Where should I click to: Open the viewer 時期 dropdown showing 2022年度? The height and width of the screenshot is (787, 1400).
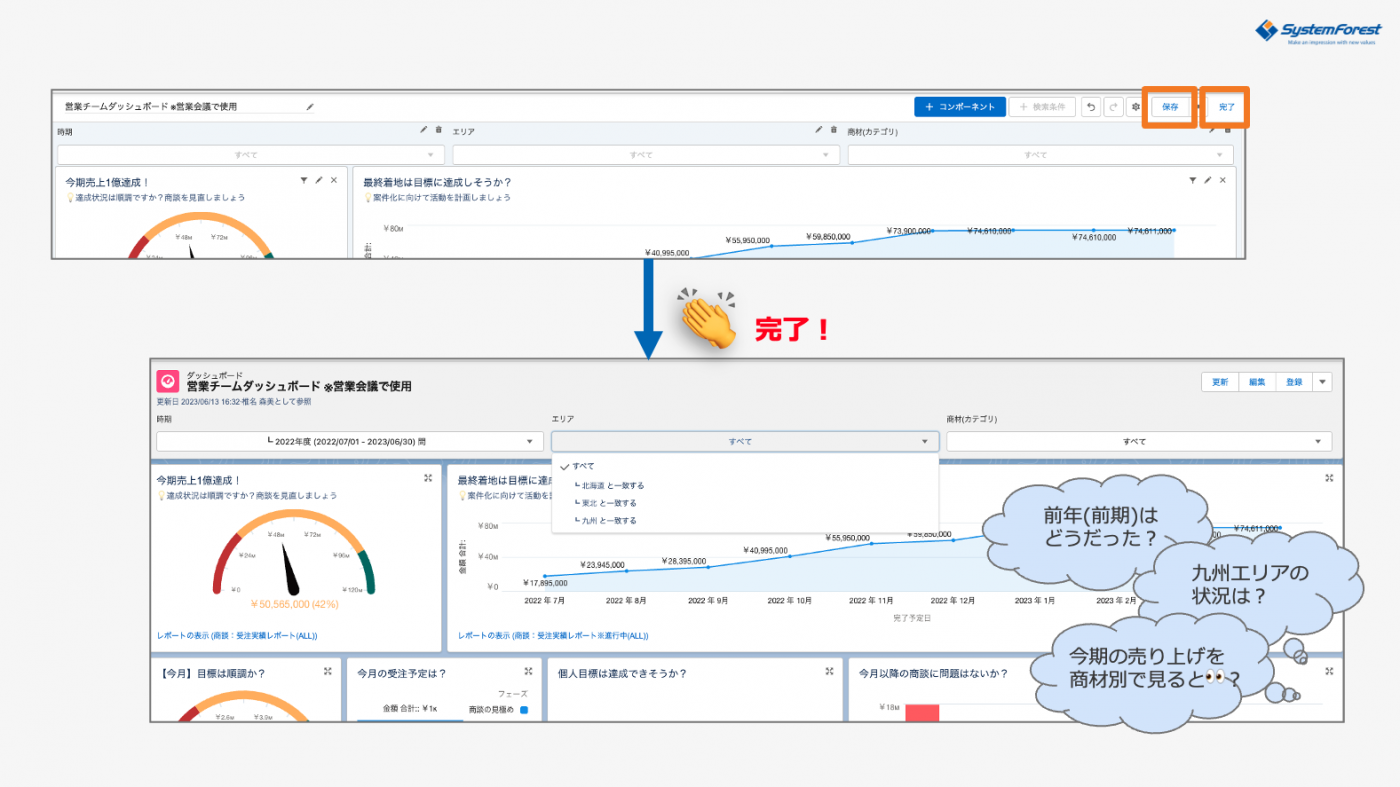pos(350,441)
